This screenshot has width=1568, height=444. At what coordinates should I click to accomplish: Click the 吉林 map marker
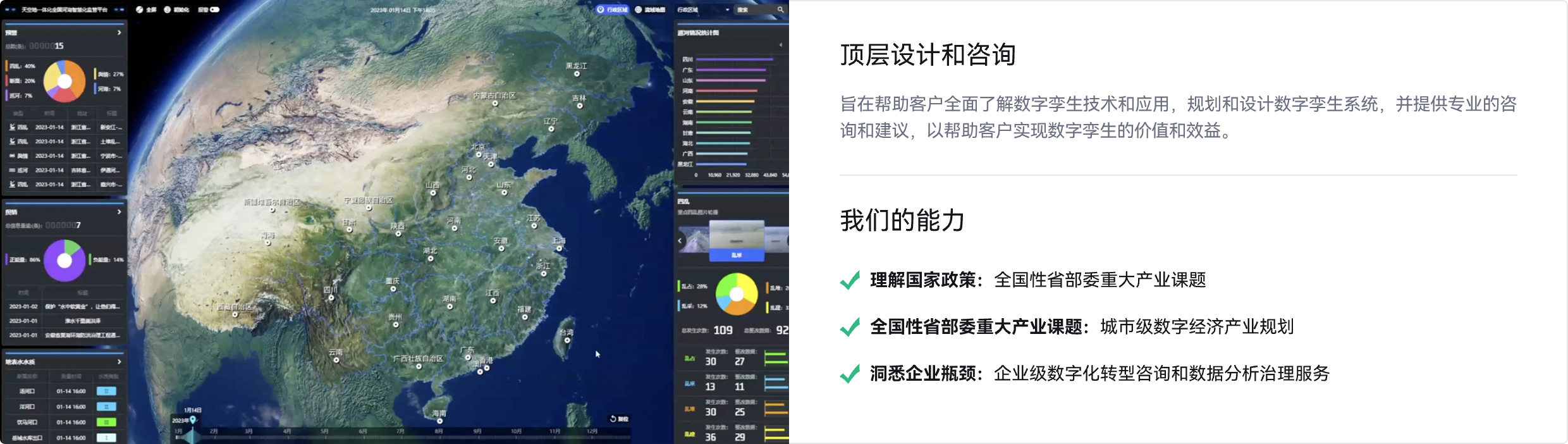[579, 106]
